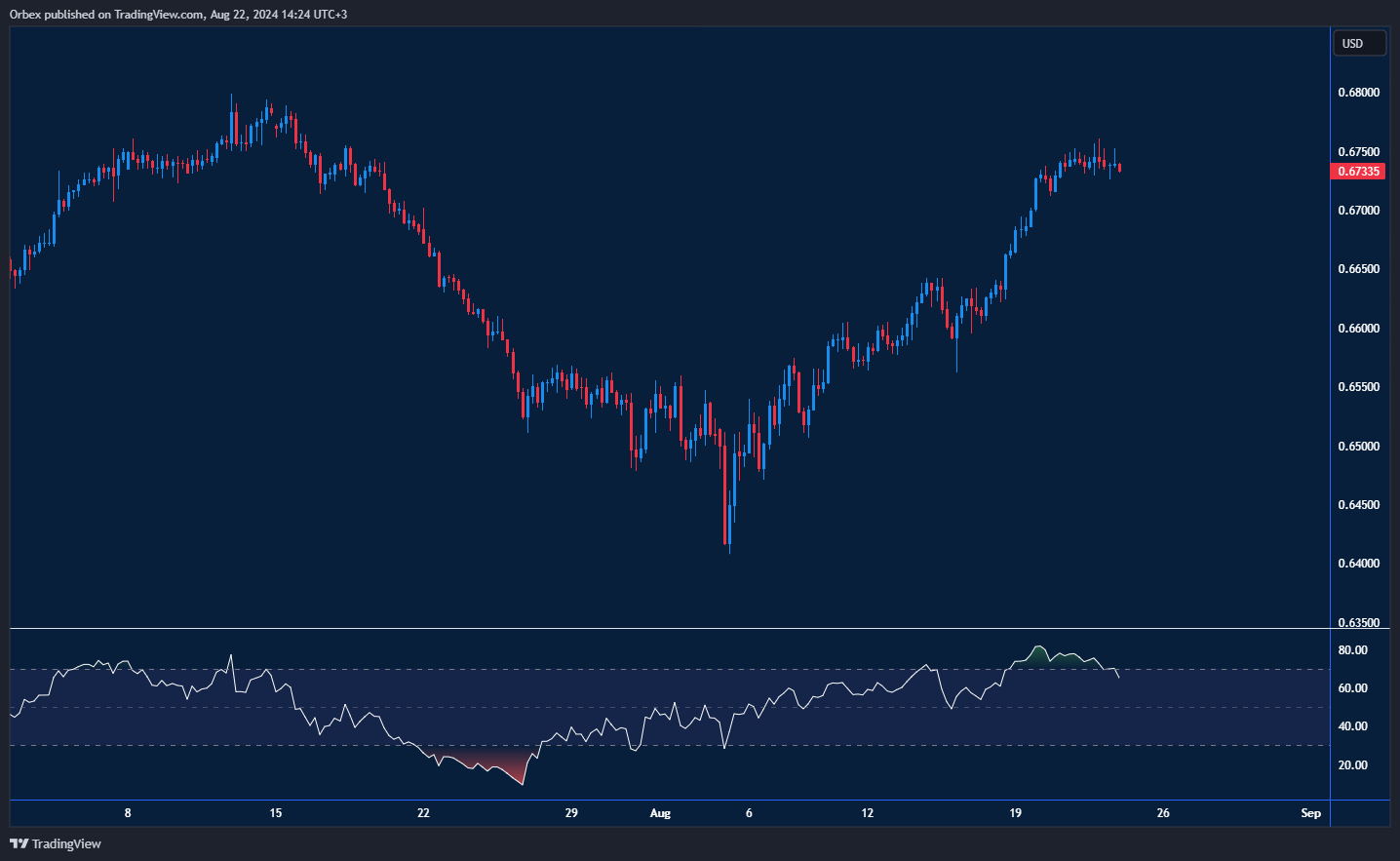Click date 26 on the time axis
Screen dimensions: 1400x861
pyautogui.click(x=1163, y=813)
